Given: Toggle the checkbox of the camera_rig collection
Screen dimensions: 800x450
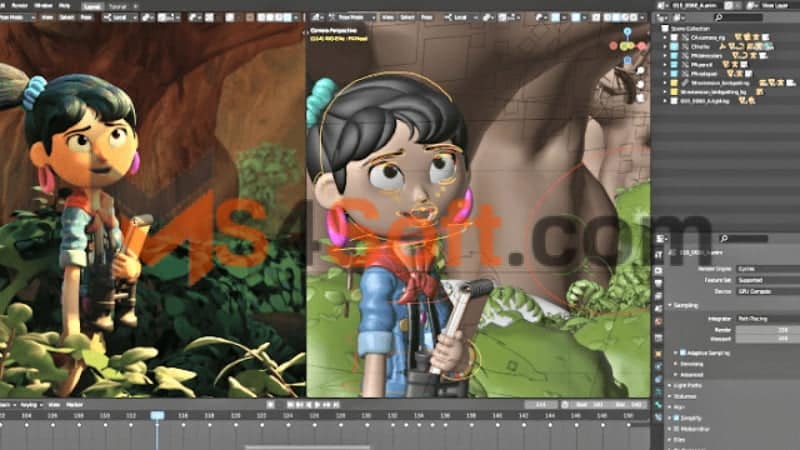Looking at the screenshot, I should click(674, 37).
